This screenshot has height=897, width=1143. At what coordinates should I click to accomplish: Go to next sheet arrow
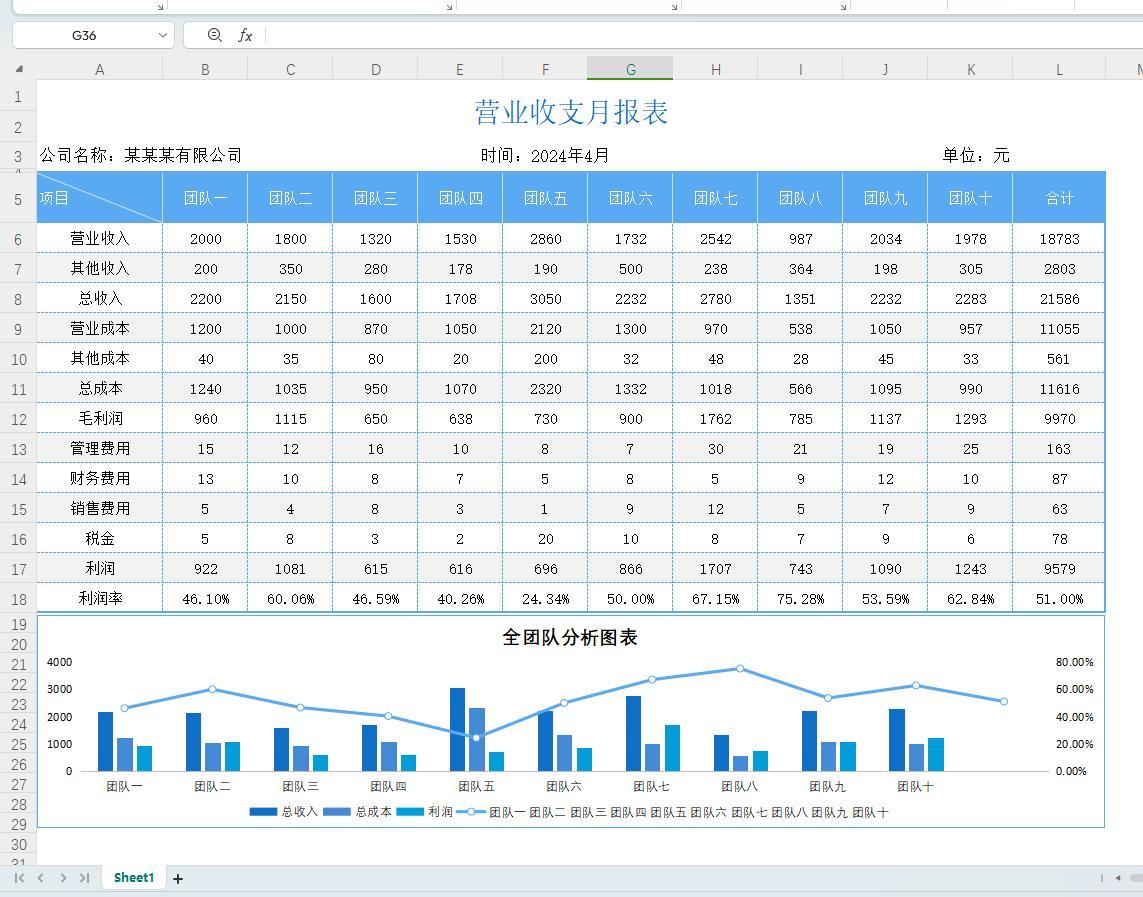63,878
